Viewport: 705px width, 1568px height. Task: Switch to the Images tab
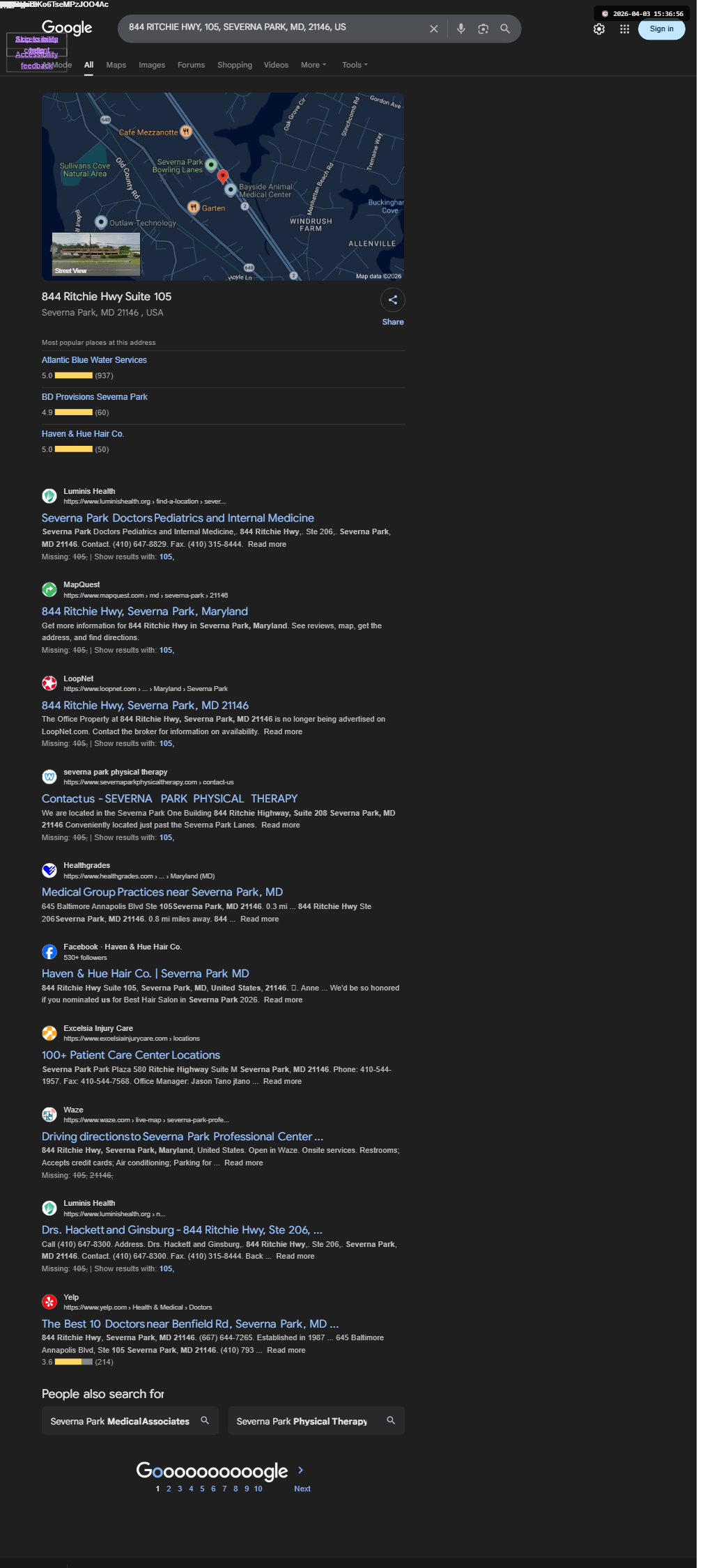click(152, 65)
